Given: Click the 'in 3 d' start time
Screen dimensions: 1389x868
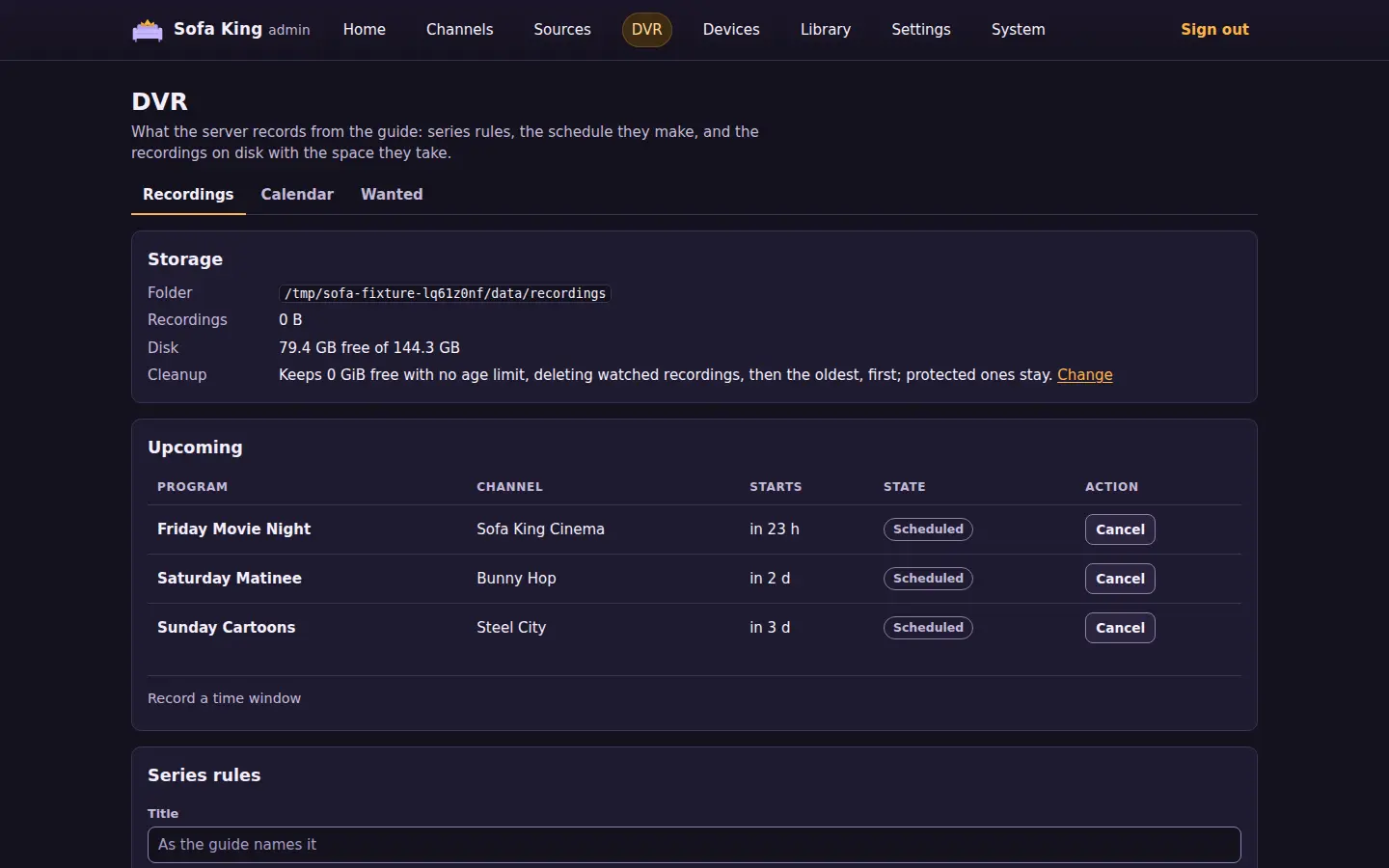Looking at the screenshot, I should point(770,628).
